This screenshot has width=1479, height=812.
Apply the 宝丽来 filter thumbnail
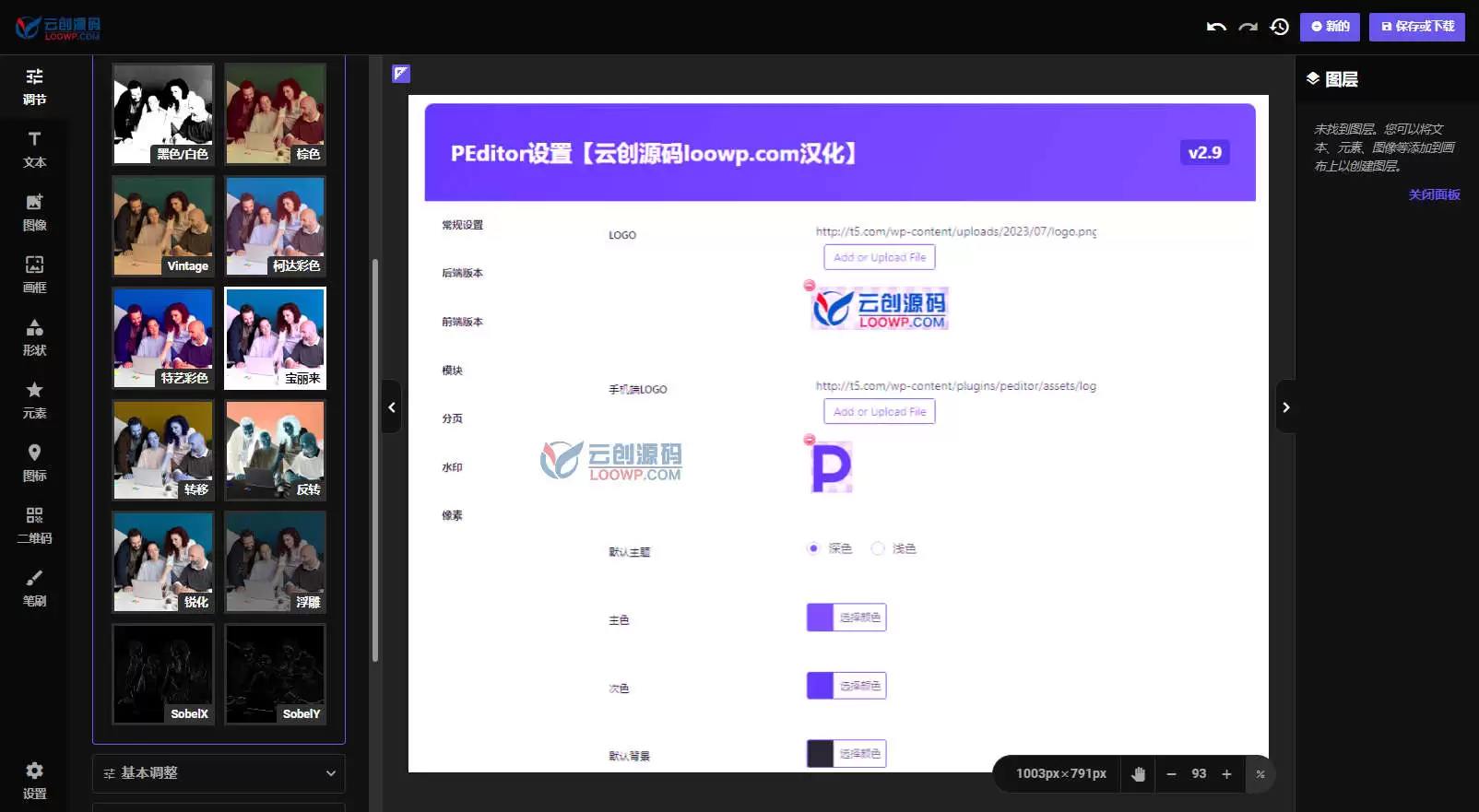(x=276, y=338)
